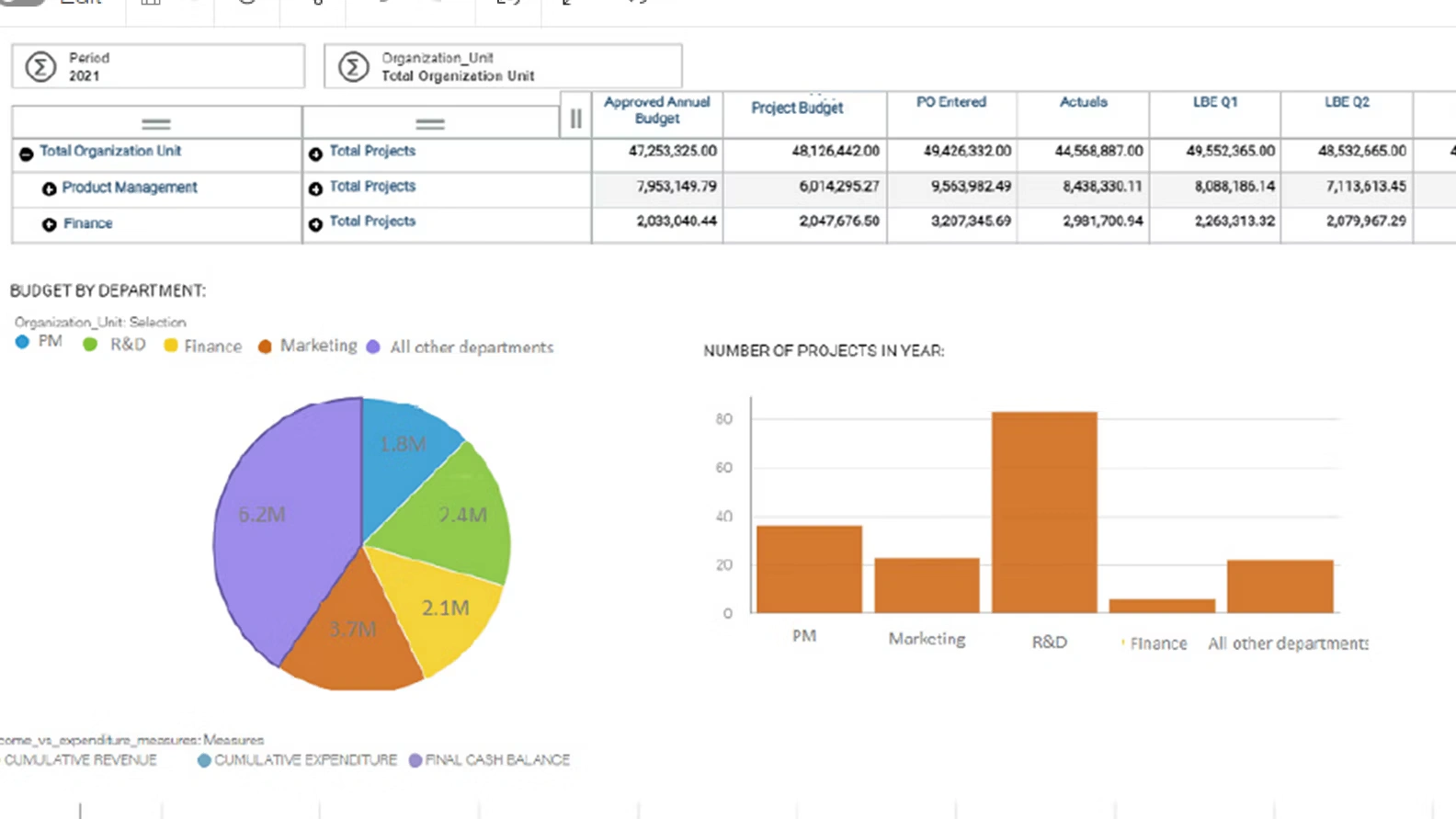Click the sigma icon in Period filter

(40, 67)
